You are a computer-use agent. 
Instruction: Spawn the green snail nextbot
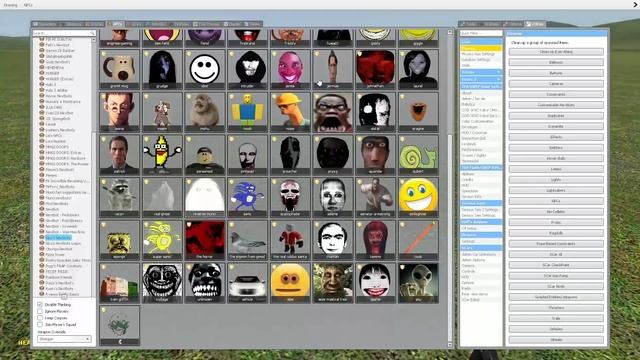tap(418, 155)
